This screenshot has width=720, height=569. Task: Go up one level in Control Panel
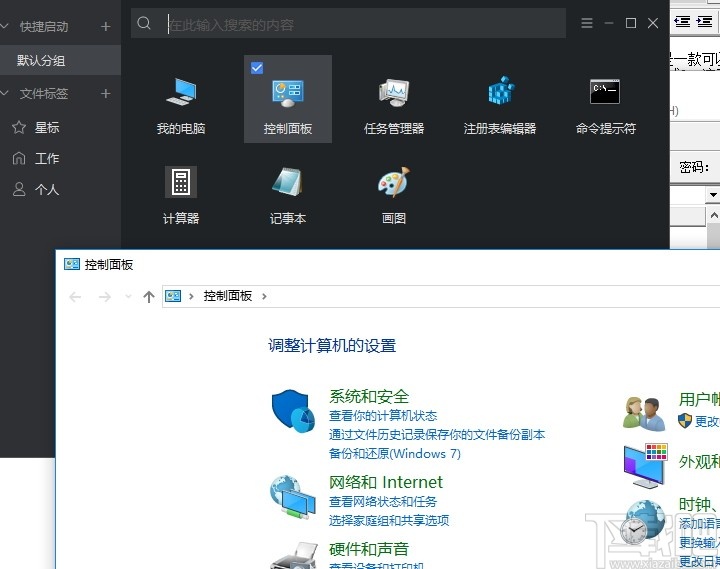tap(148, 297)
